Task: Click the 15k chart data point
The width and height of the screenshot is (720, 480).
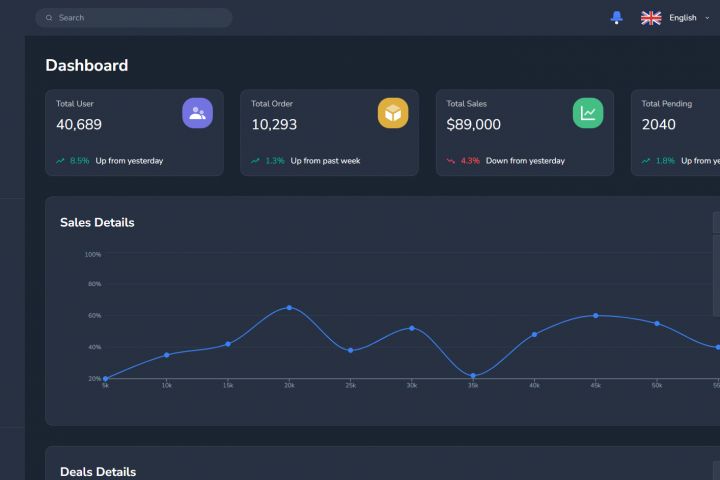Action: pyautogui.click(x=228, y=344)
